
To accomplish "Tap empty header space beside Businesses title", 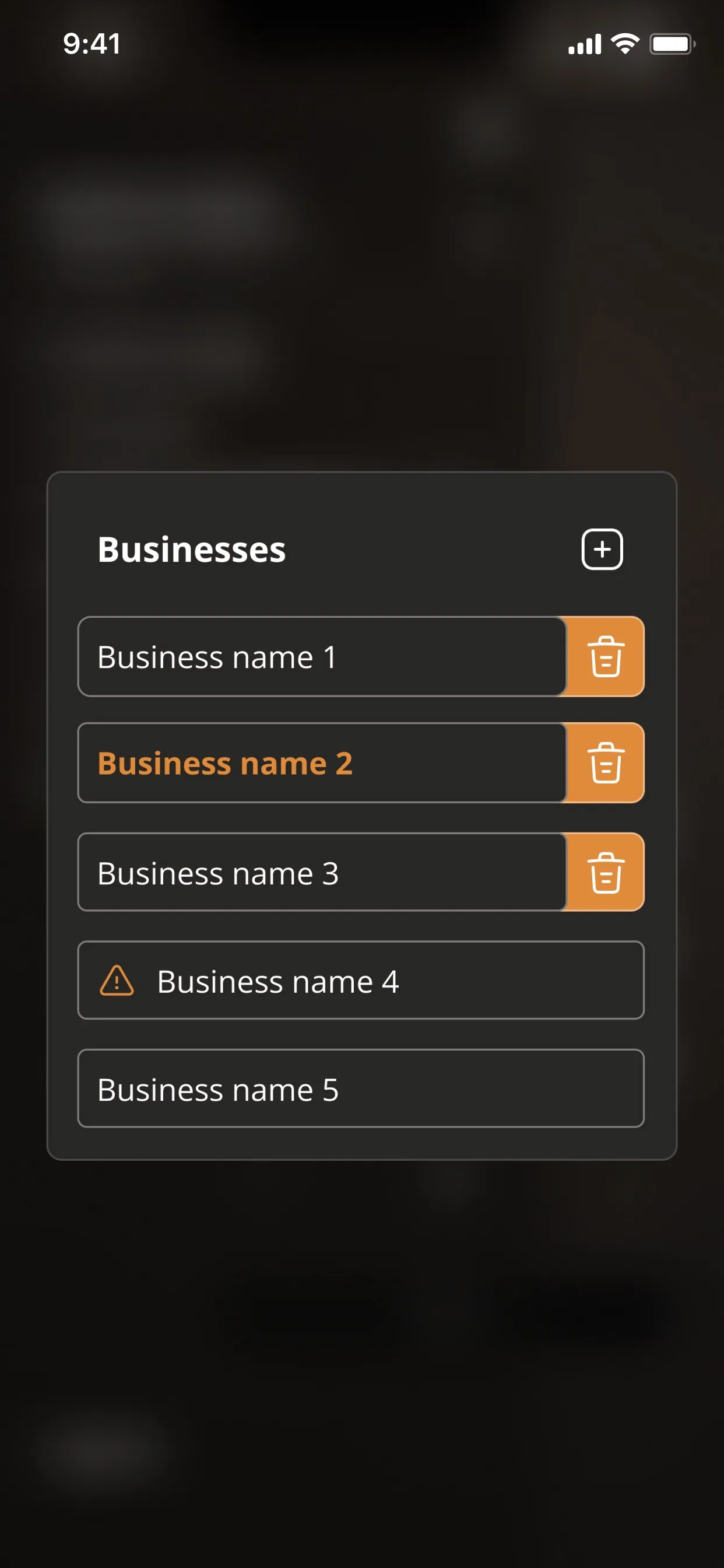I will pyautogui.click(x=432, y=549).
